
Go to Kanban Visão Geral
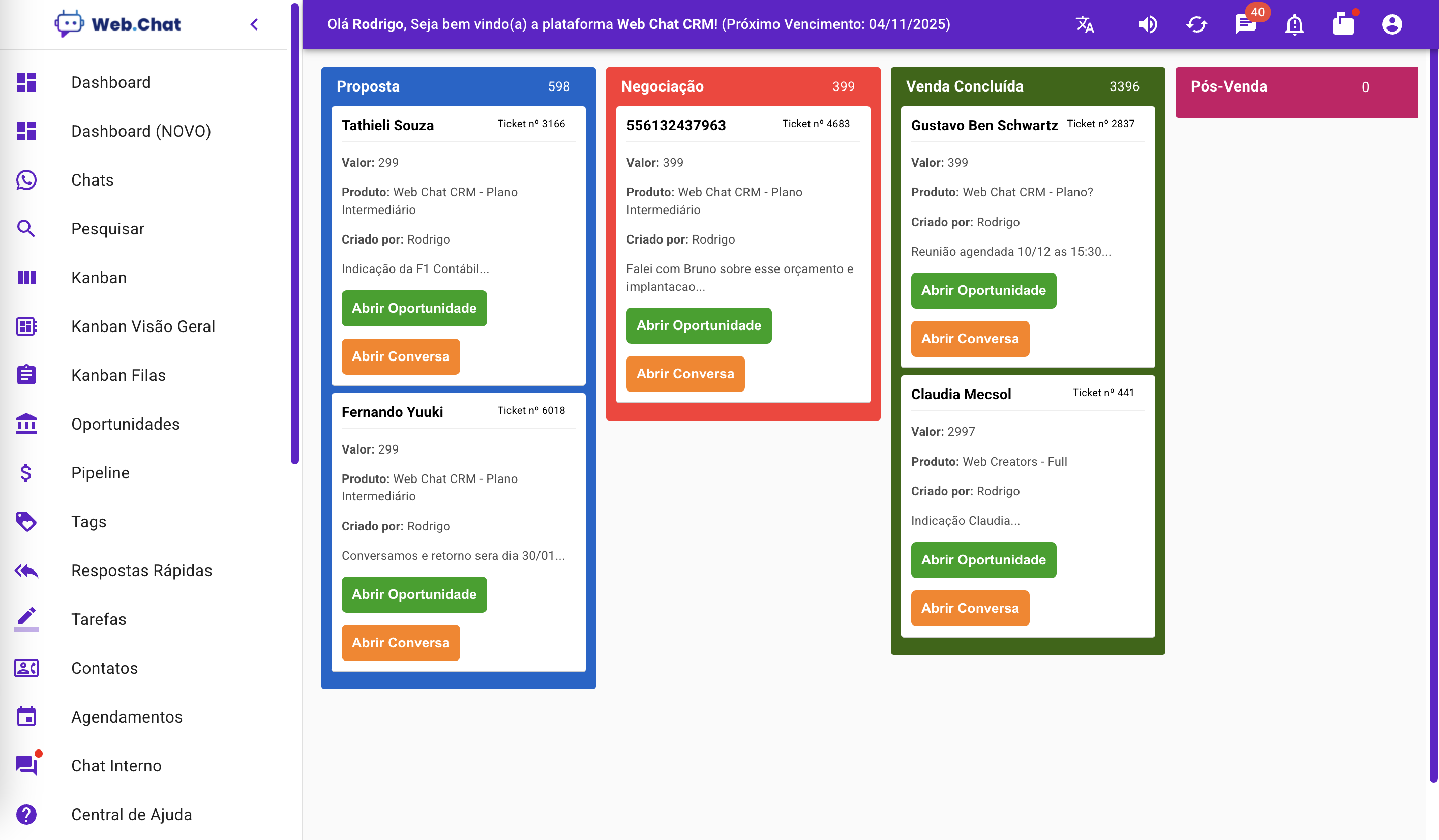[x=144, y=326]
